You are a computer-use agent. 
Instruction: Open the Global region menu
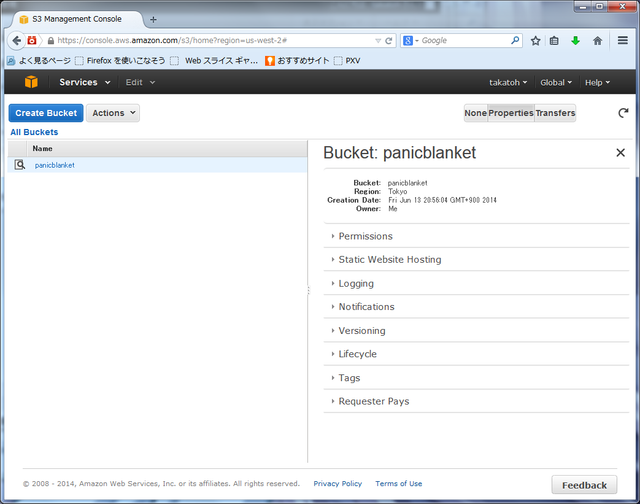[556, 82]
